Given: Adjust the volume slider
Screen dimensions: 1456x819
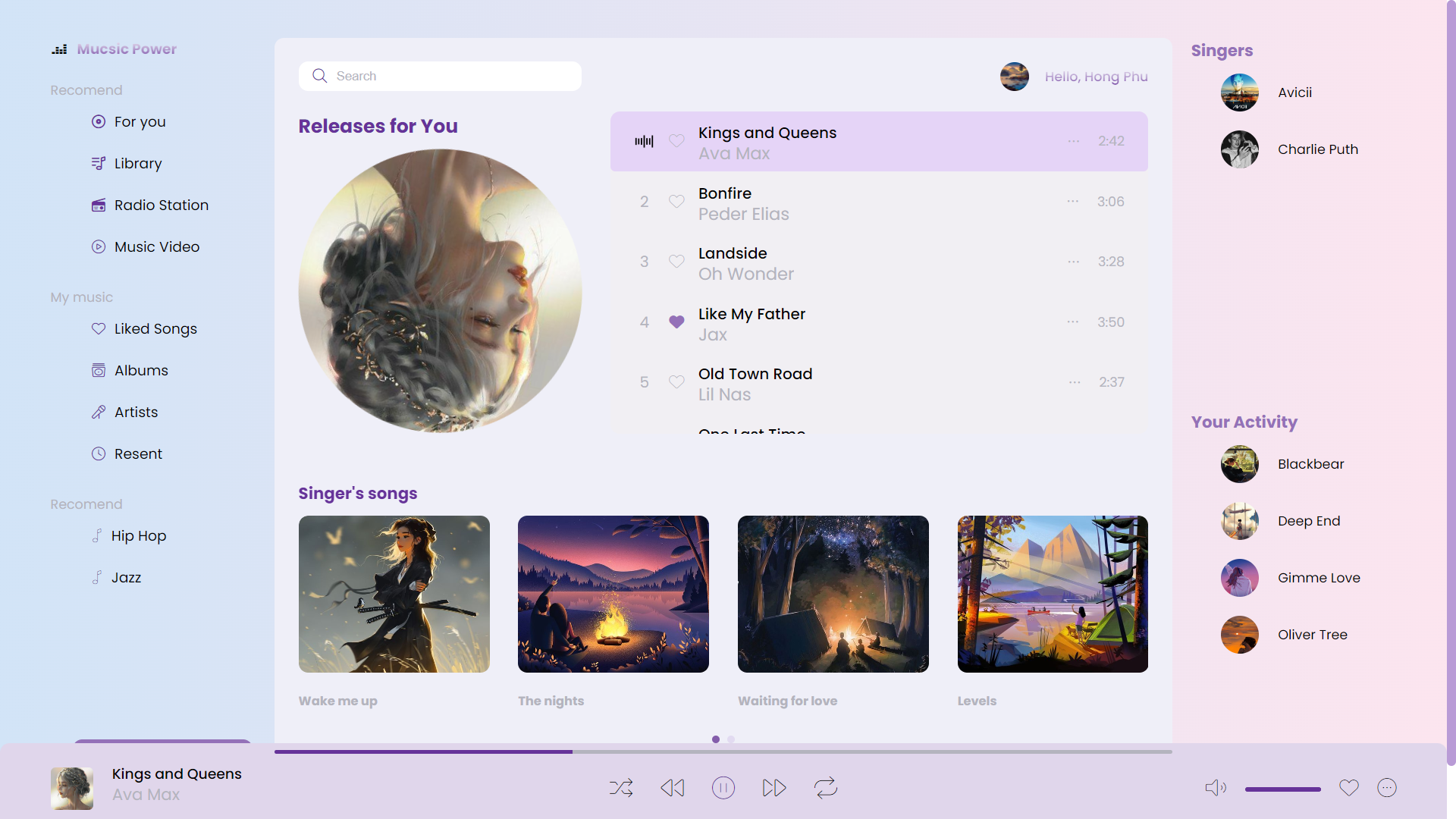Looking at the screenshot, I should (1282, 789).
